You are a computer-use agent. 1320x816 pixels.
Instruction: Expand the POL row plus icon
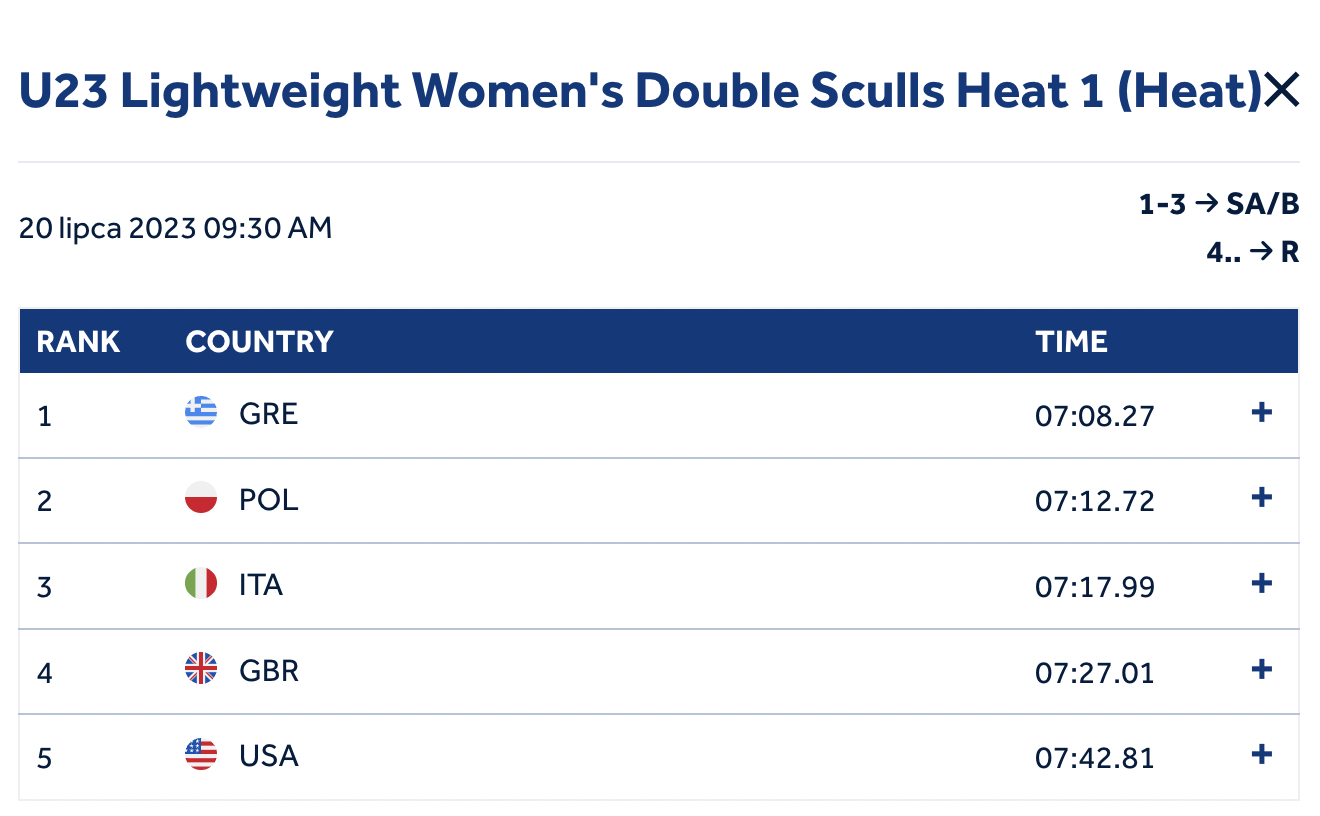point(1262,497)
